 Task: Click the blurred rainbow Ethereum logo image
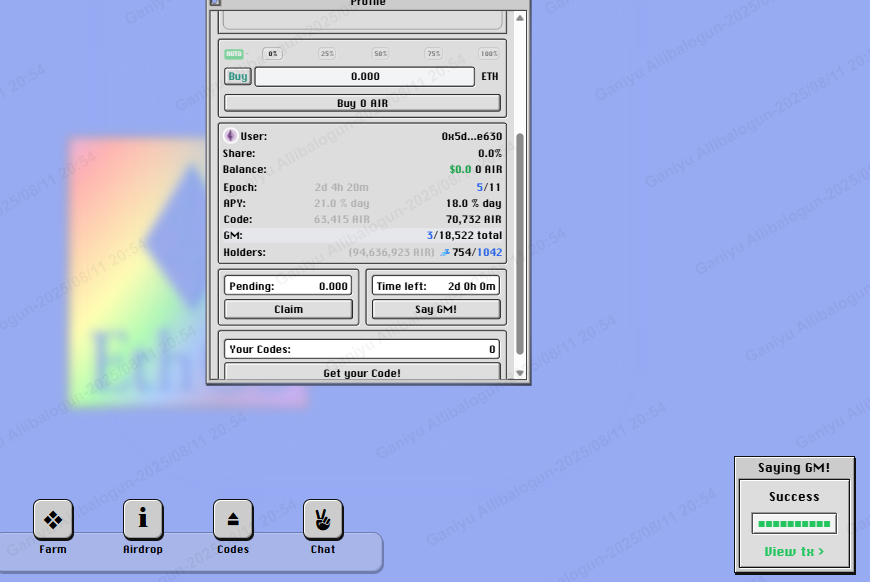point(139,274)
